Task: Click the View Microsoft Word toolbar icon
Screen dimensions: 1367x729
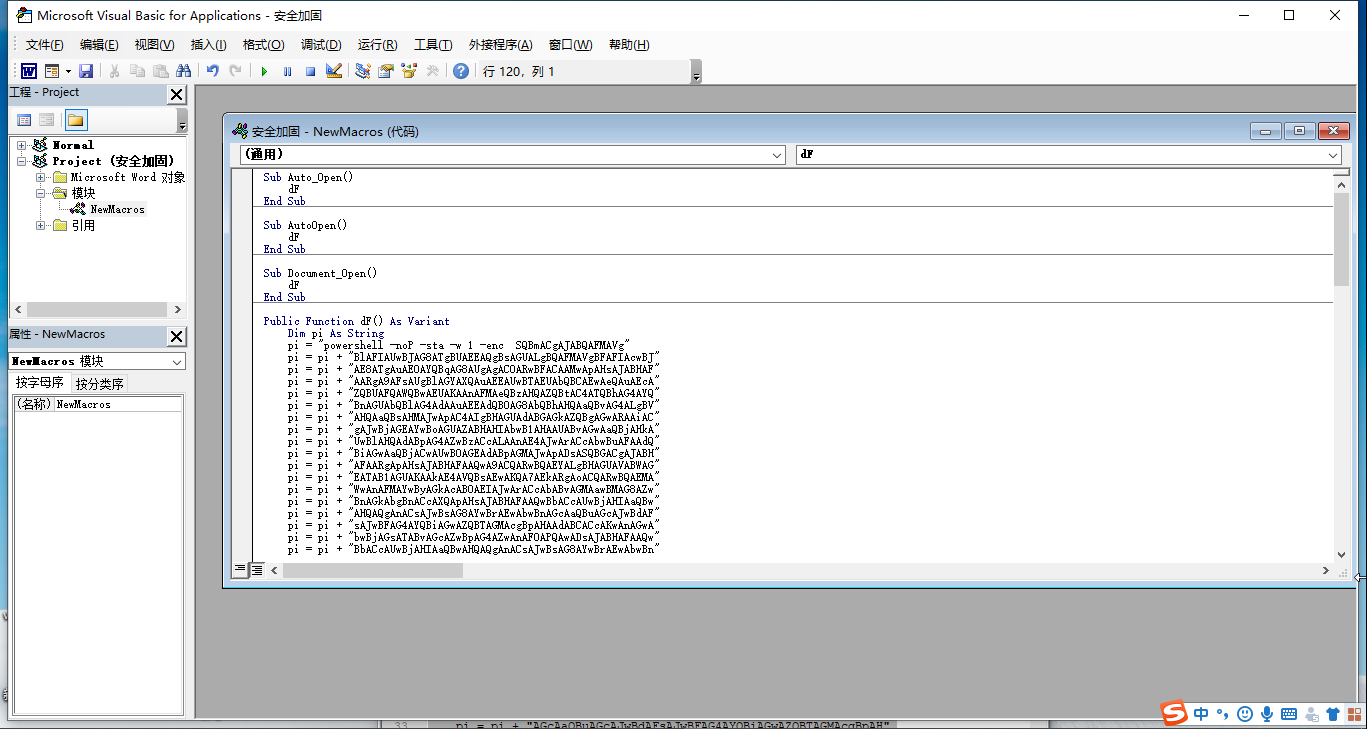Action: pyautogui.click(x=29, y=71)
